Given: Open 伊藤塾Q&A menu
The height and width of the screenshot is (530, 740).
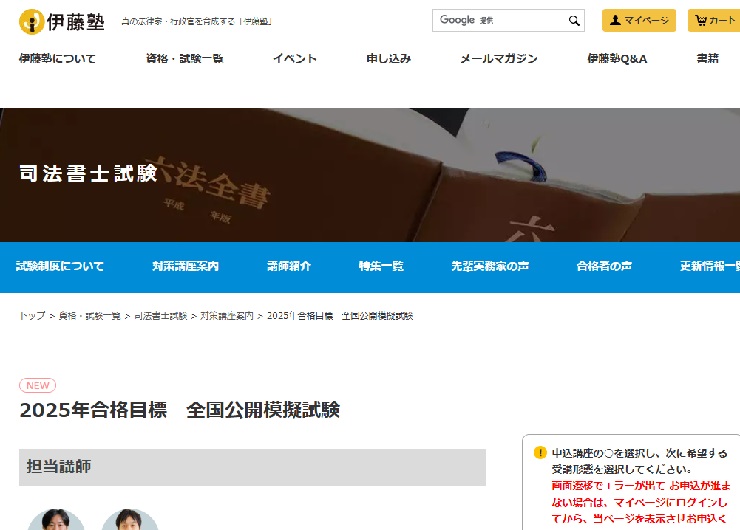Looking at the screenshot, I should click(617, 59).
